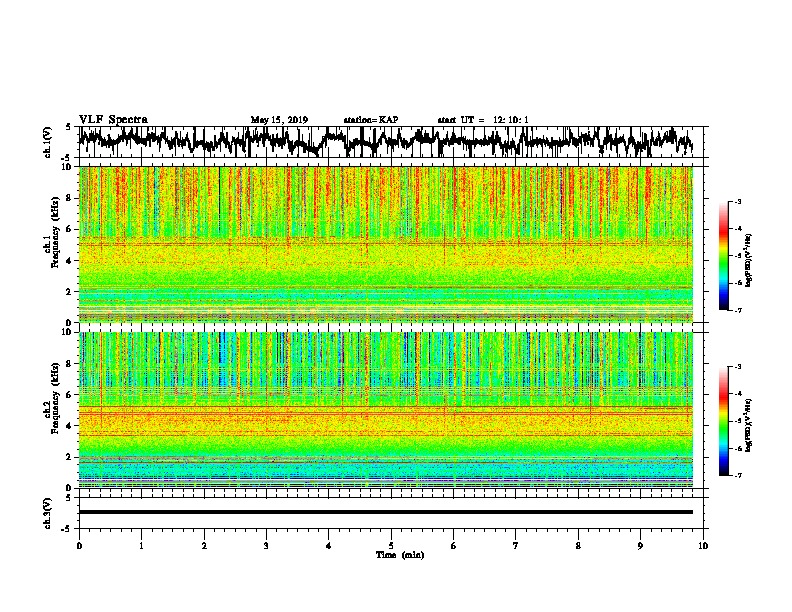Click the ch.2 color scale legend title

749,424
